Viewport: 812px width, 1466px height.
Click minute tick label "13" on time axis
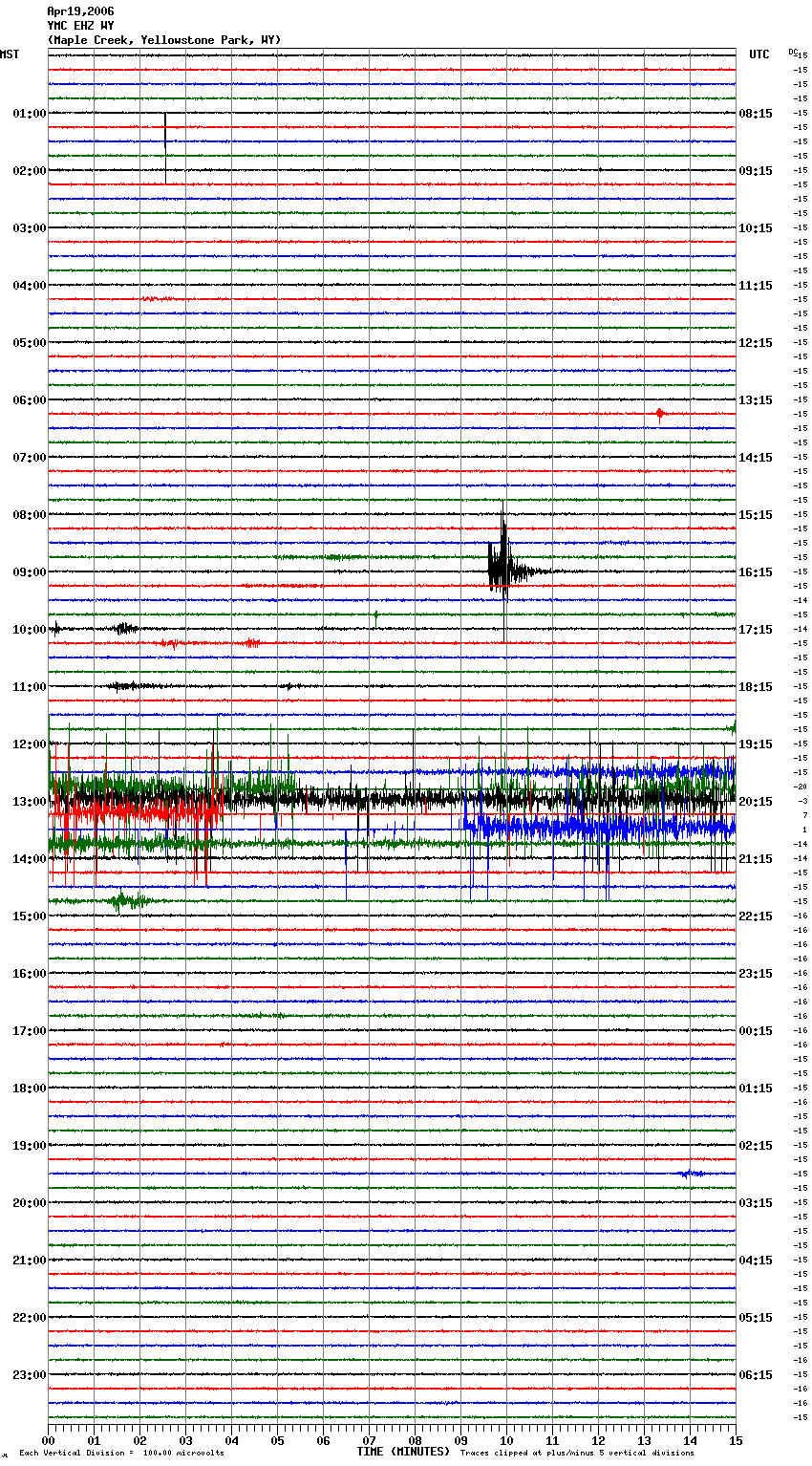click(x=645, y=1440)
